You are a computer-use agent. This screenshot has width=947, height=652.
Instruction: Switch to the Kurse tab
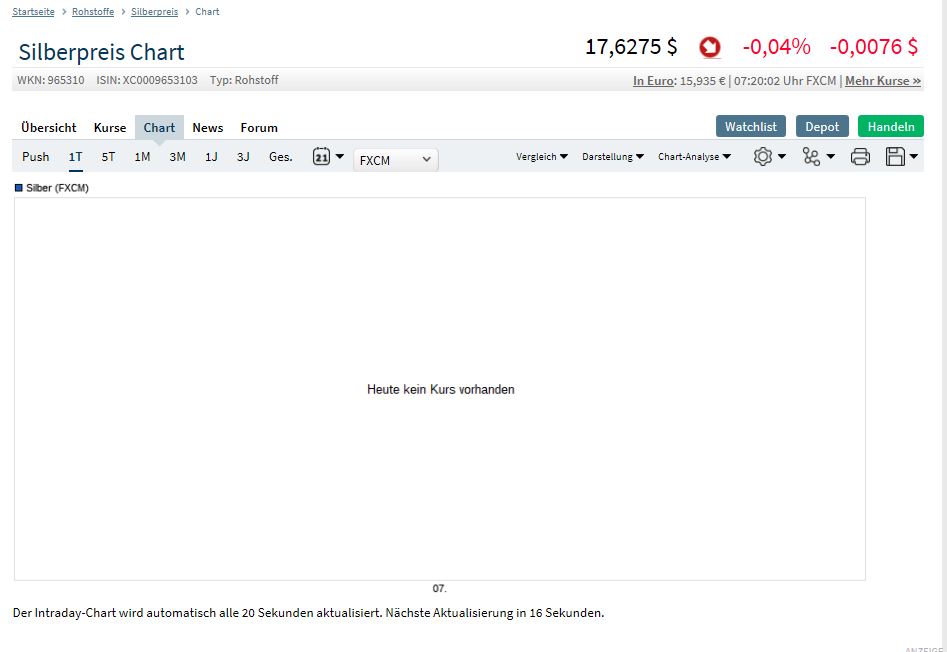click(110, 127)
